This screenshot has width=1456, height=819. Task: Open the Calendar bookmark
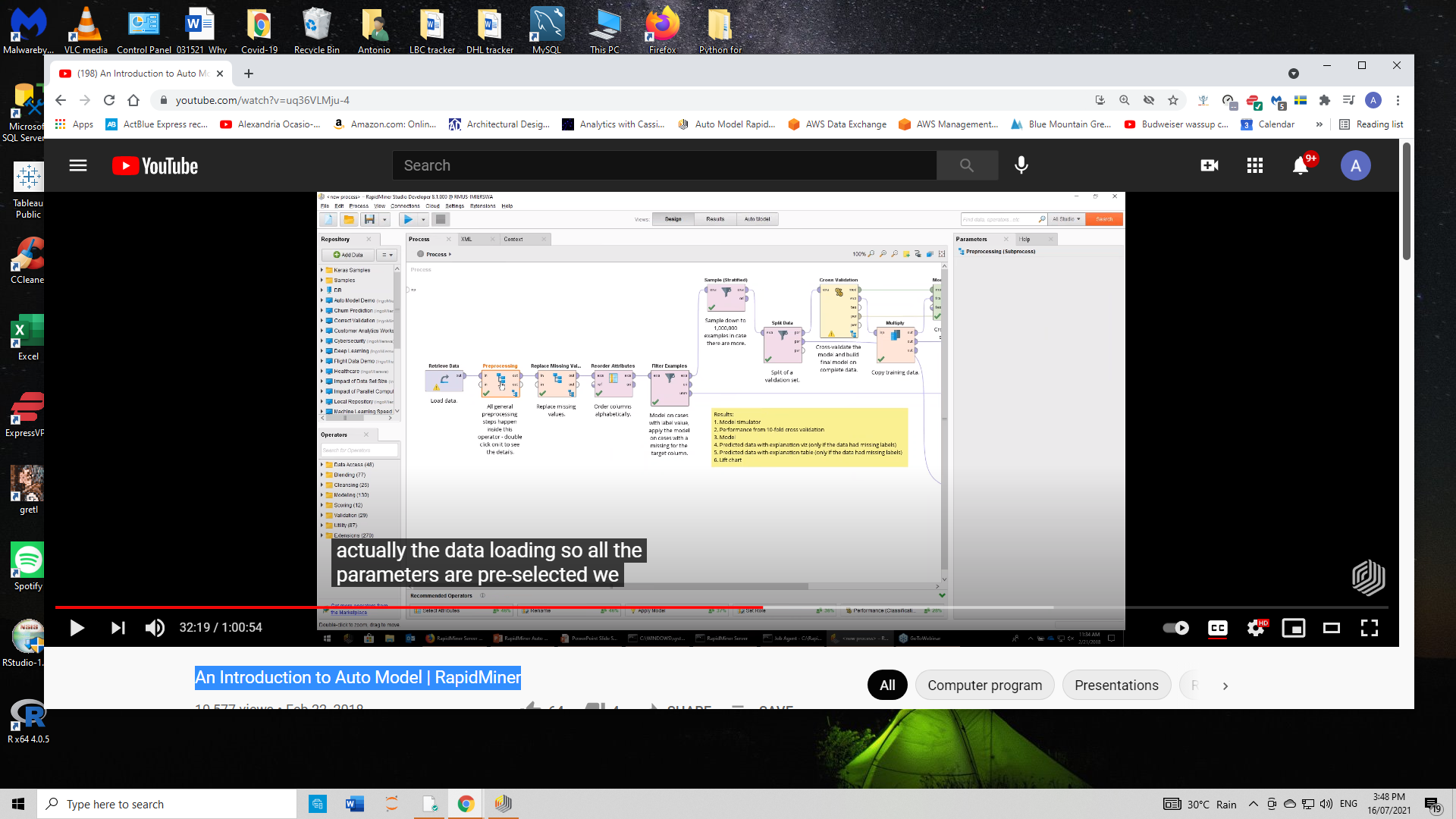[x=1267, y=124]
